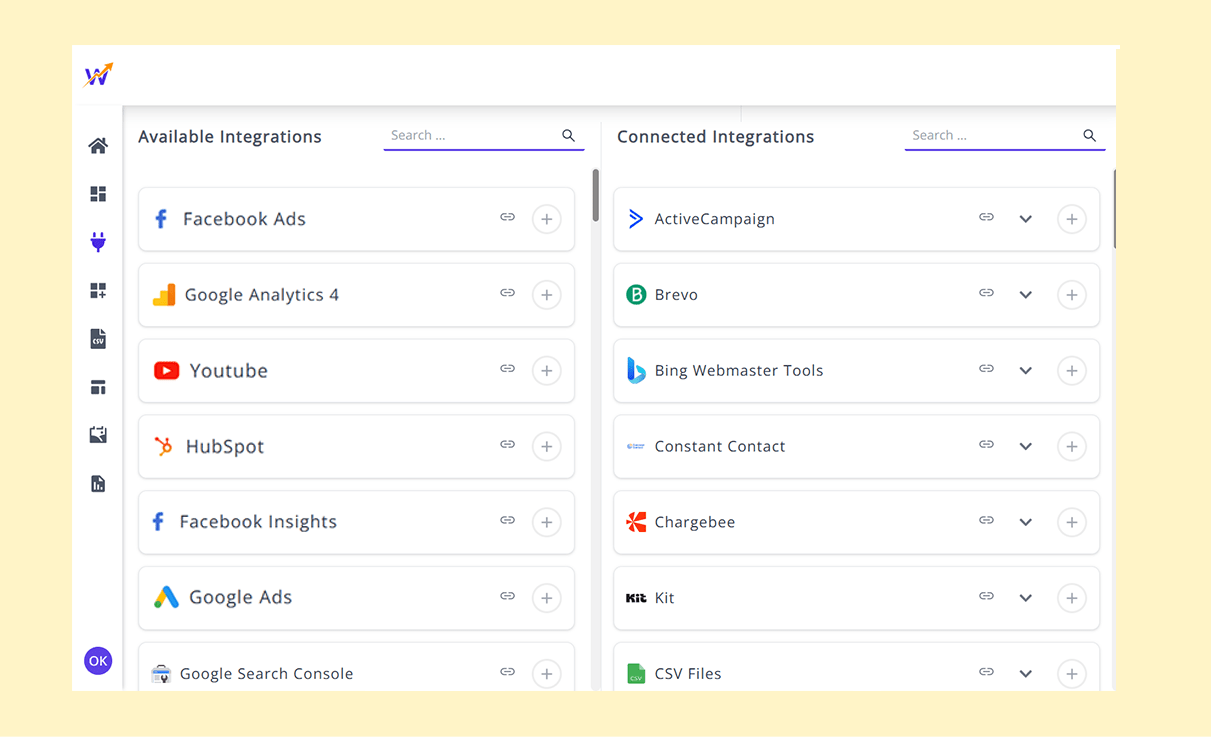
Task: Add the Youtube integration with plus button
Action: (546, 371)
